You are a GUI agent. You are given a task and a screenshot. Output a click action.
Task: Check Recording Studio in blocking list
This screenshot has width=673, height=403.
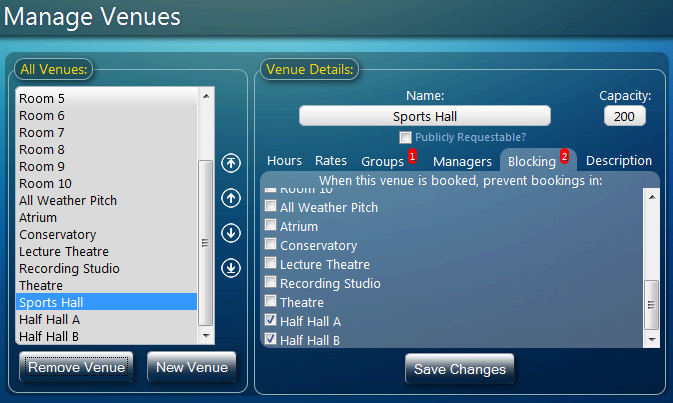(x=270, y=282)
